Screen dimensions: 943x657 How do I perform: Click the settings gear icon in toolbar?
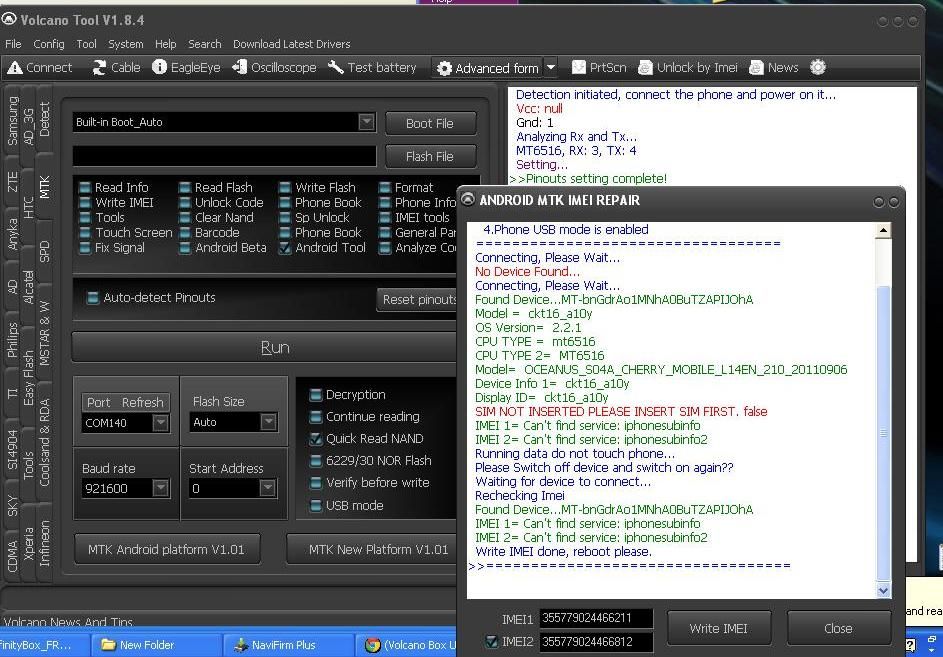pos(818,68)
